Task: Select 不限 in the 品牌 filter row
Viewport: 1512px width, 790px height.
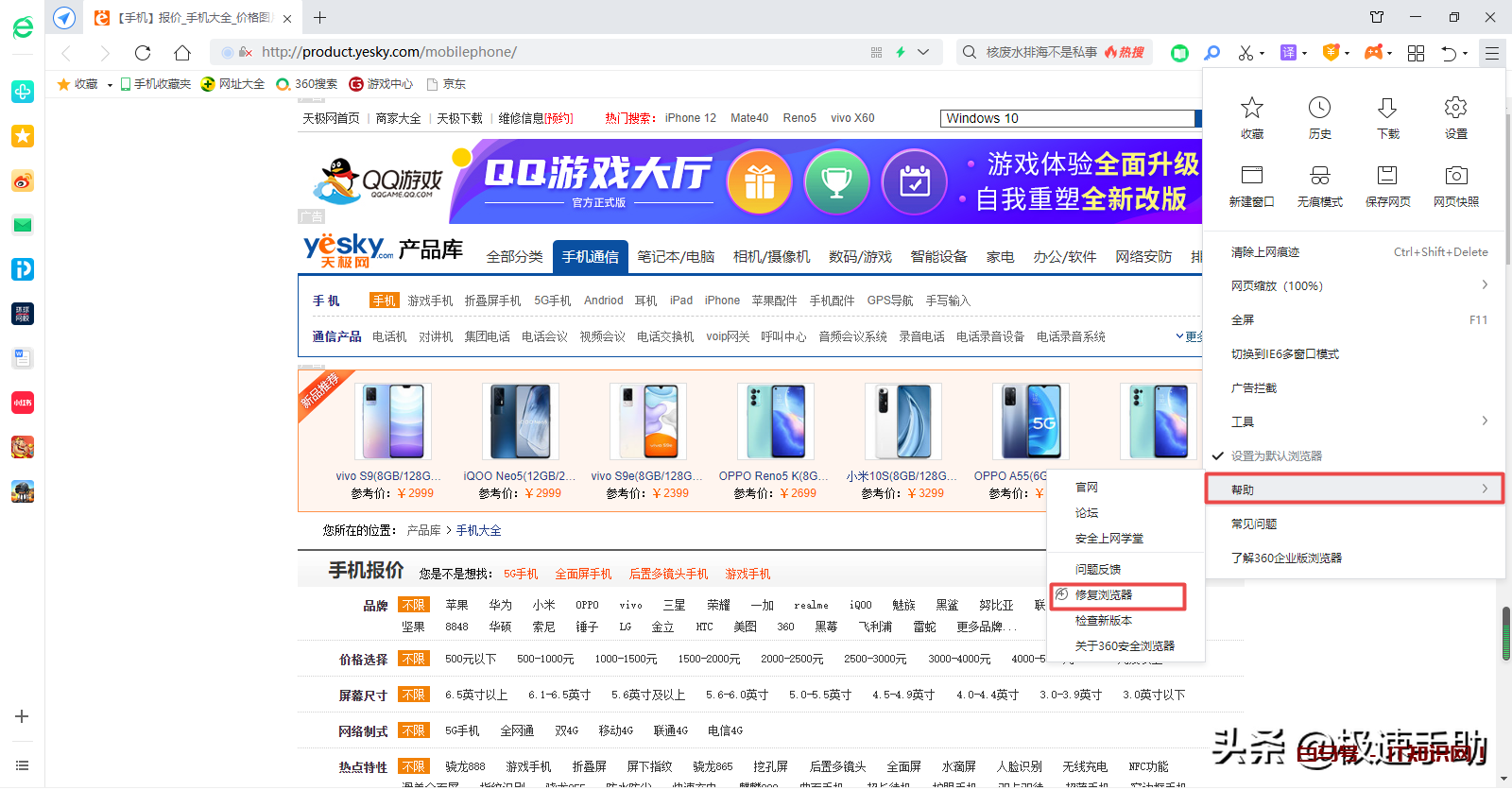Action: [413, 605]
